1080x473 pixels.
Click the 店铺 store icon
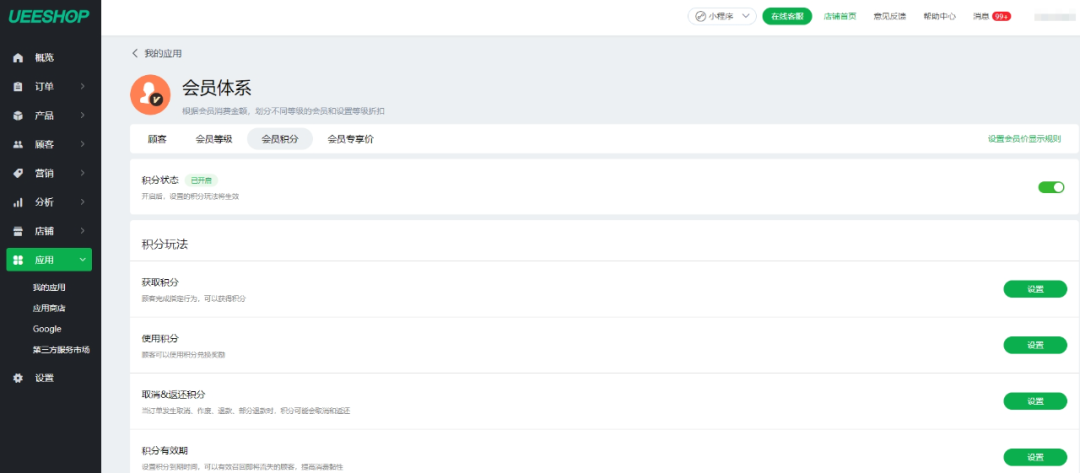pyautogui.click(x=17, y=231)
